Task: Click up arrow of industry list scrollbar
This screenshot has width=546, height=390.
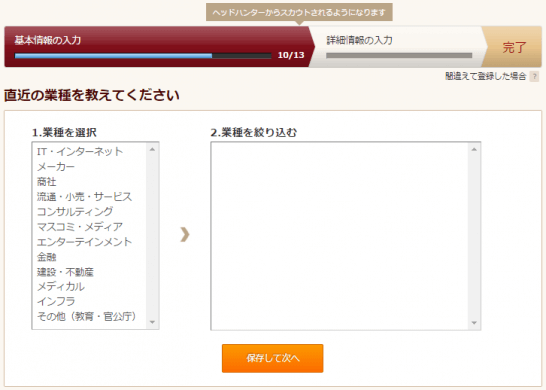Action: 152,149
